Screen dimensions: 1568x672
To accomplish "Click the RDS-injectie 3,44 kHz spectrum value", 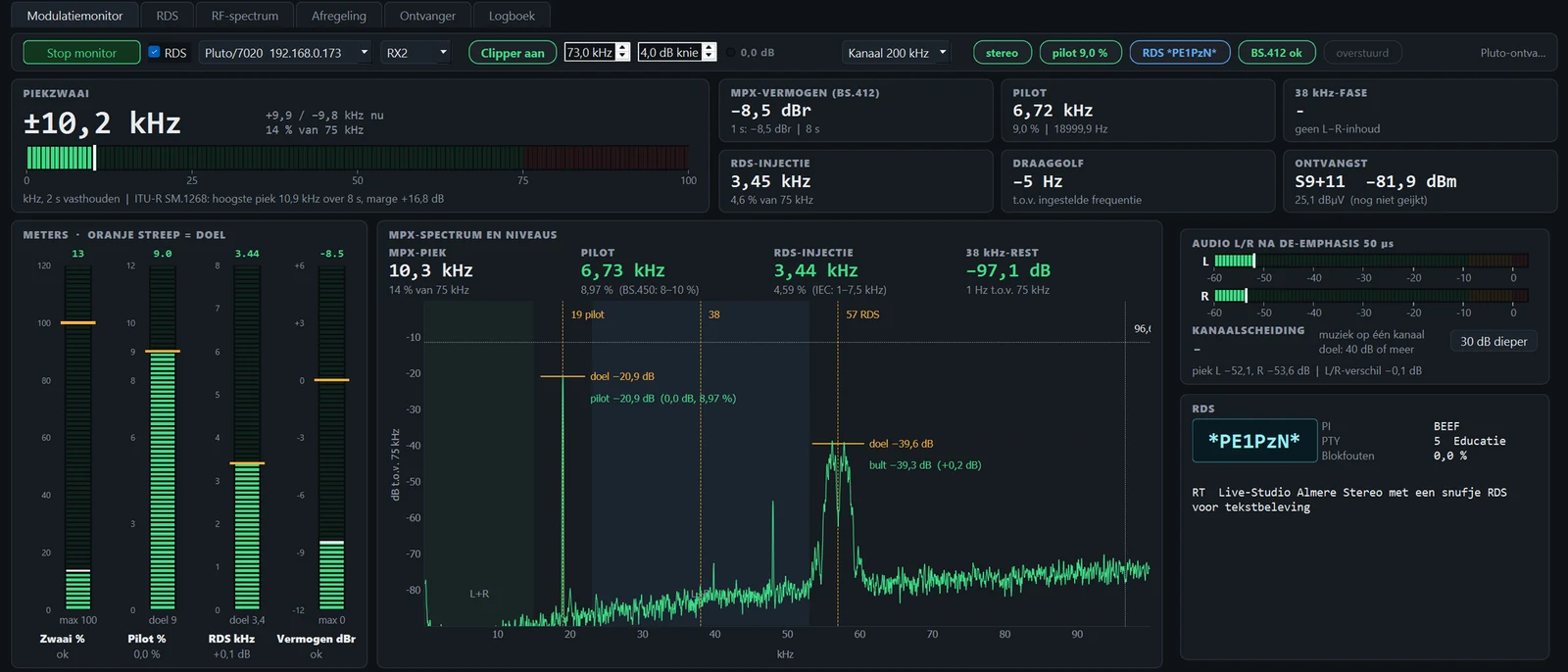I will 815,270.
